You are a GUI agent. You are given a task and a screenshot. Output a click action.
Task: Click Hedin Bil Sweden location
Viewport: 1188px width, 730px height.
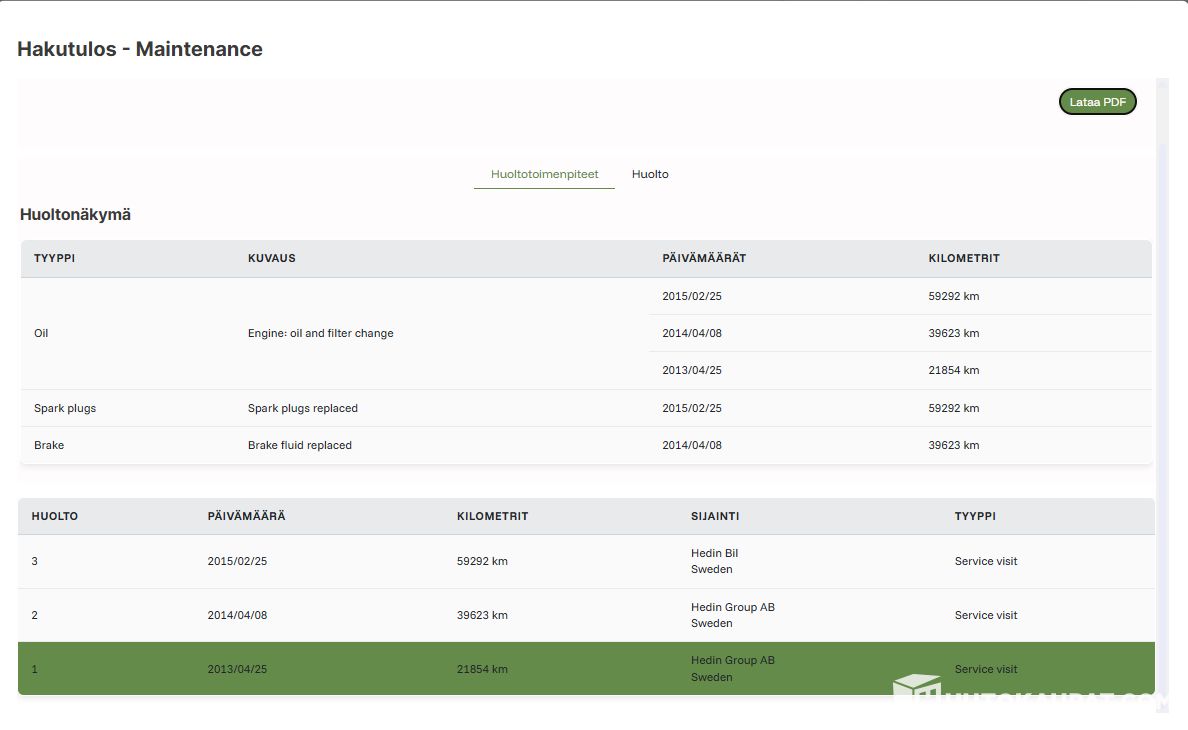click(714, 561)
